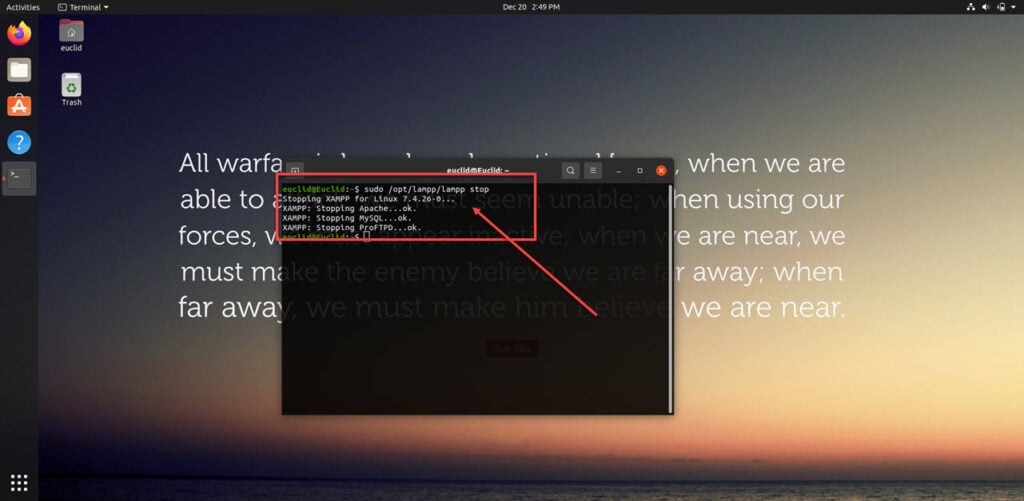1024x501 pixels.
Task: Open the Files manager in dock
Action: click(x=19, y=69)
